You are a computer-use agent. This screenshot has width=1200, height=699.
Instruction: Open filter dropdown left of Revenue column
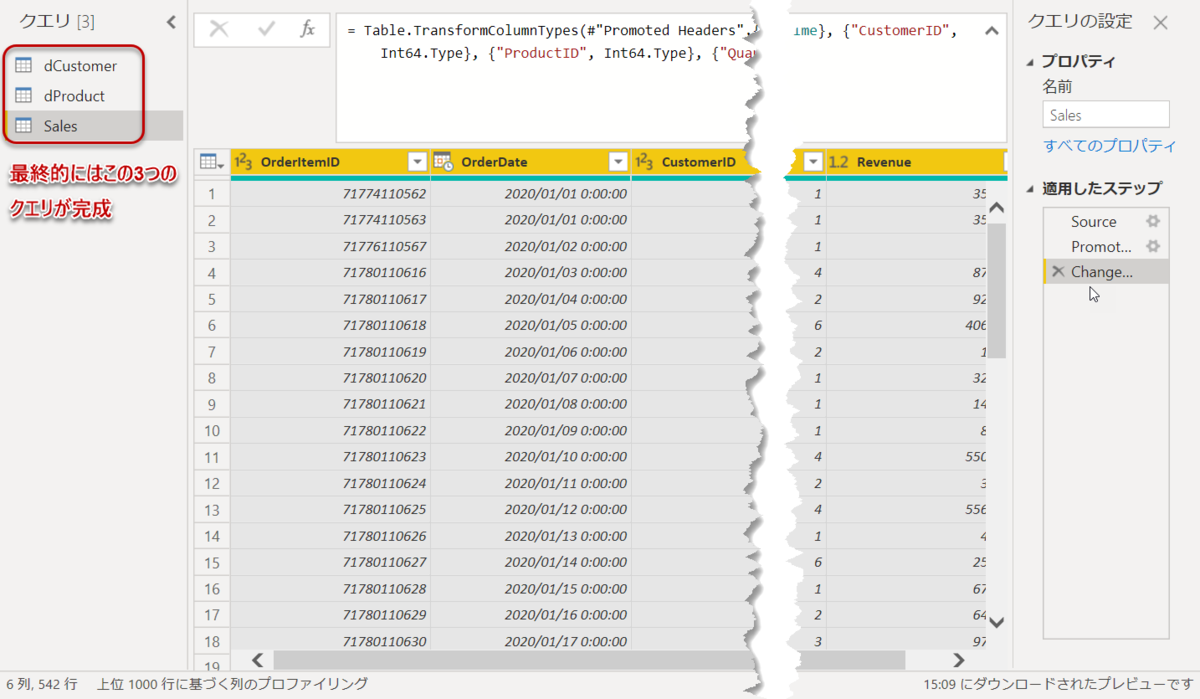(814, 162)
